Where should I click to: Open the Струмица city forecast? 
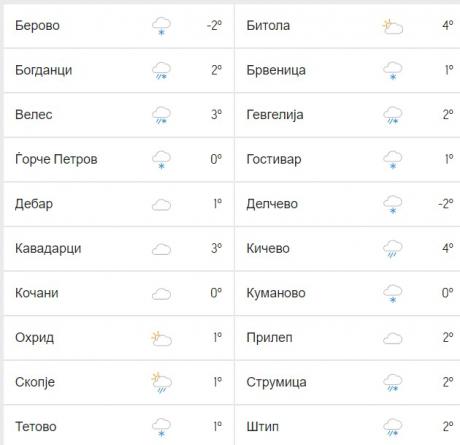point(276,382)
